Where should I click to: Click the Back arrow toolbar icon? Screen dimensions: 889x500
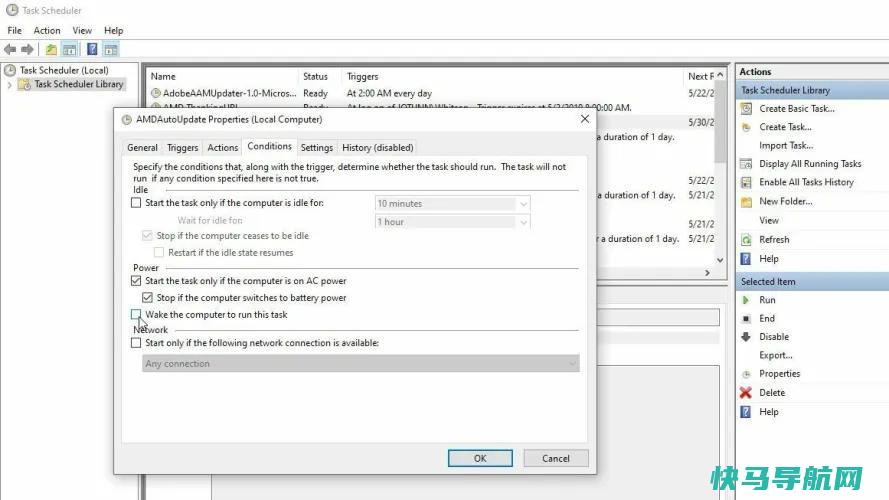point(10,49)
